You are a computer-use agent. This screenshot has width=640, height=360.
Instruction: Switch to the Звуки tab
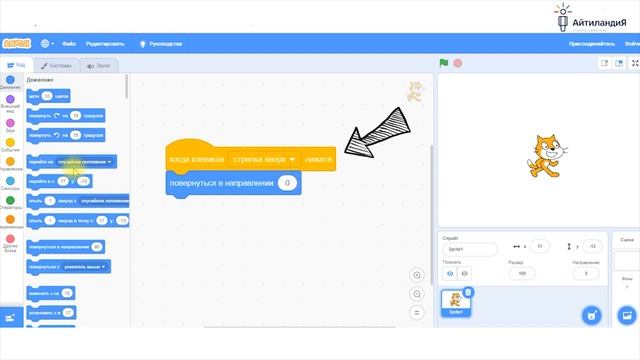click(98, 66)
